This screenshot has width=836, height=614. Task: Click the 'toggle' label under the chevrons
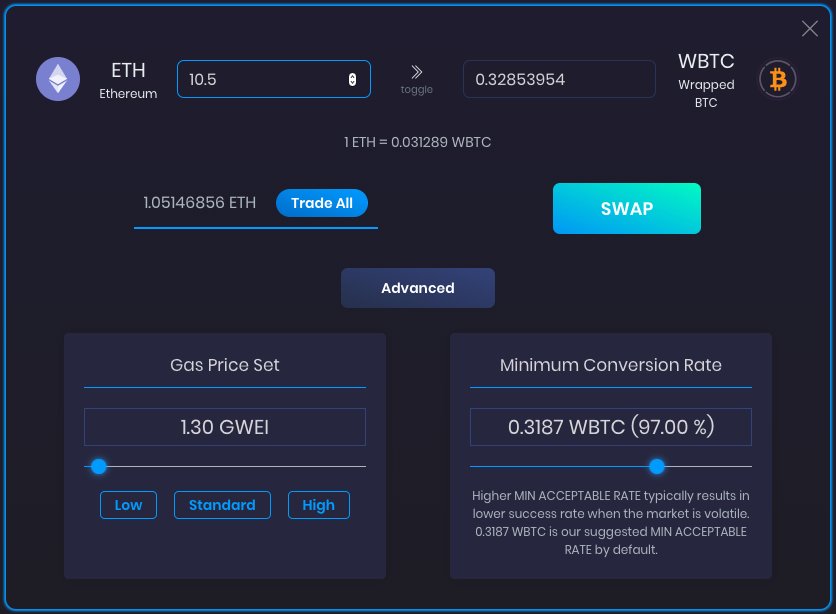coord(417,90)
